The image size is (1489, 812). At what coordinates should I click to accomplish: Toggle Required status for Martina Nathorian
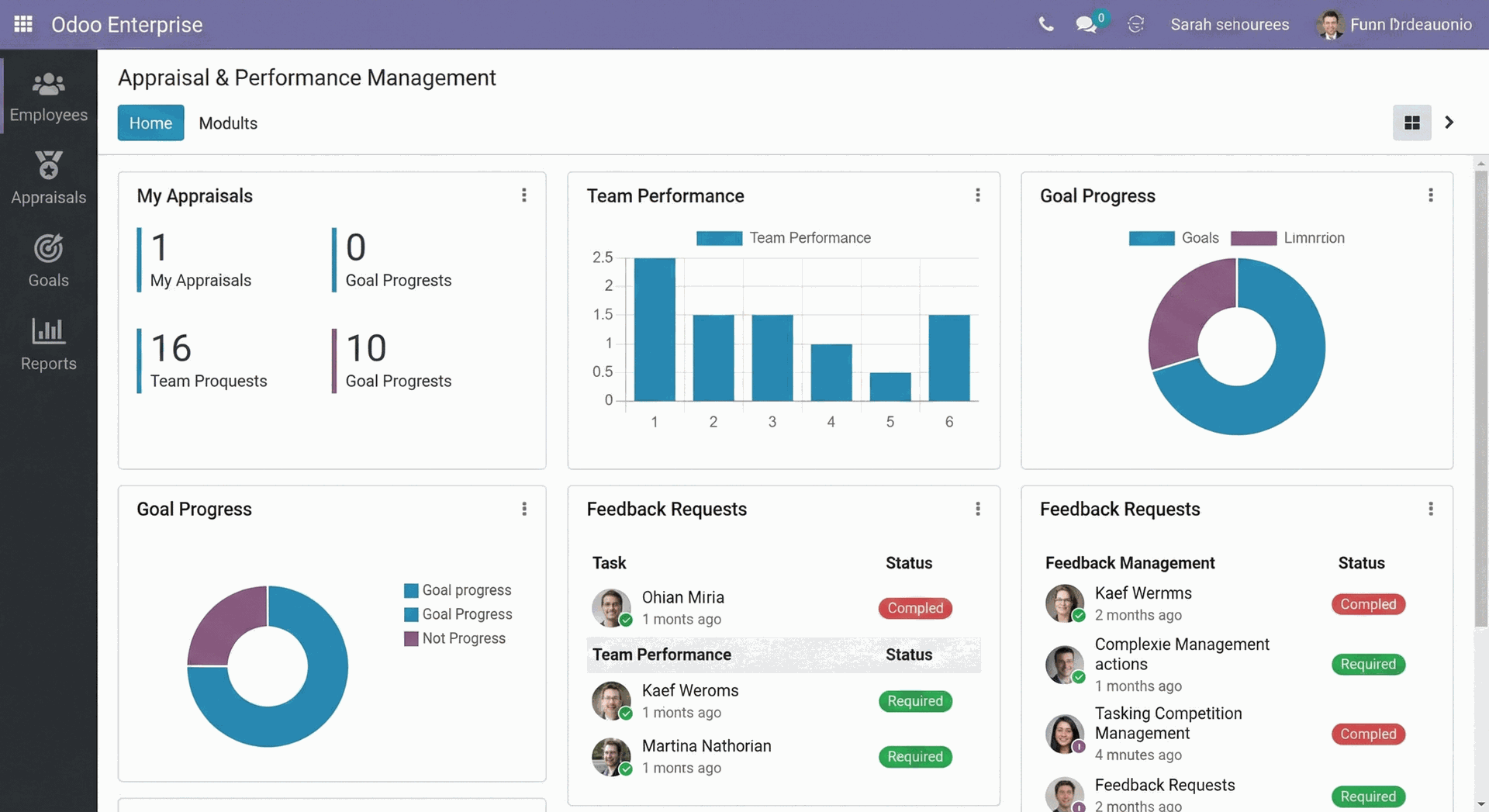point(915,757)
